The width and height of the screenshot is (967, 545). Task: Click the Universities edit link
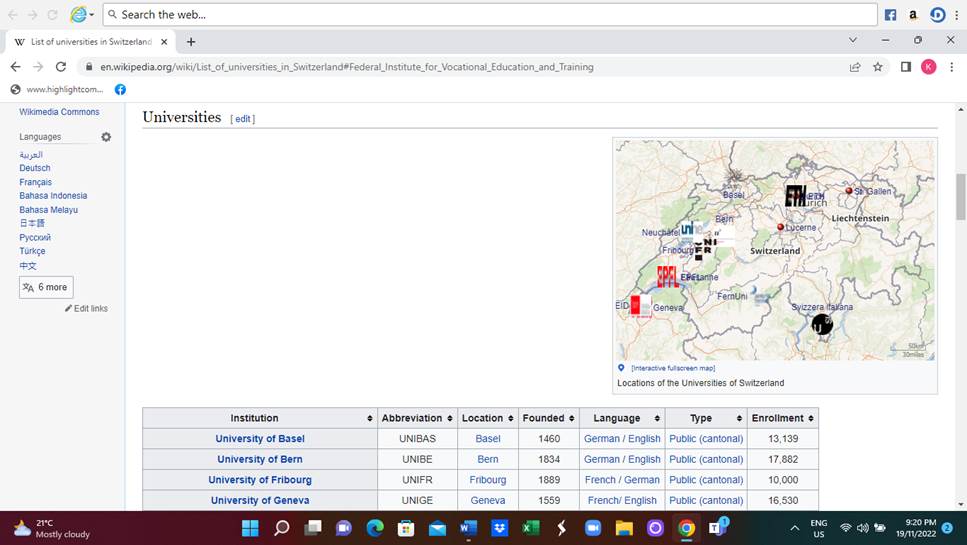(243, 119)
